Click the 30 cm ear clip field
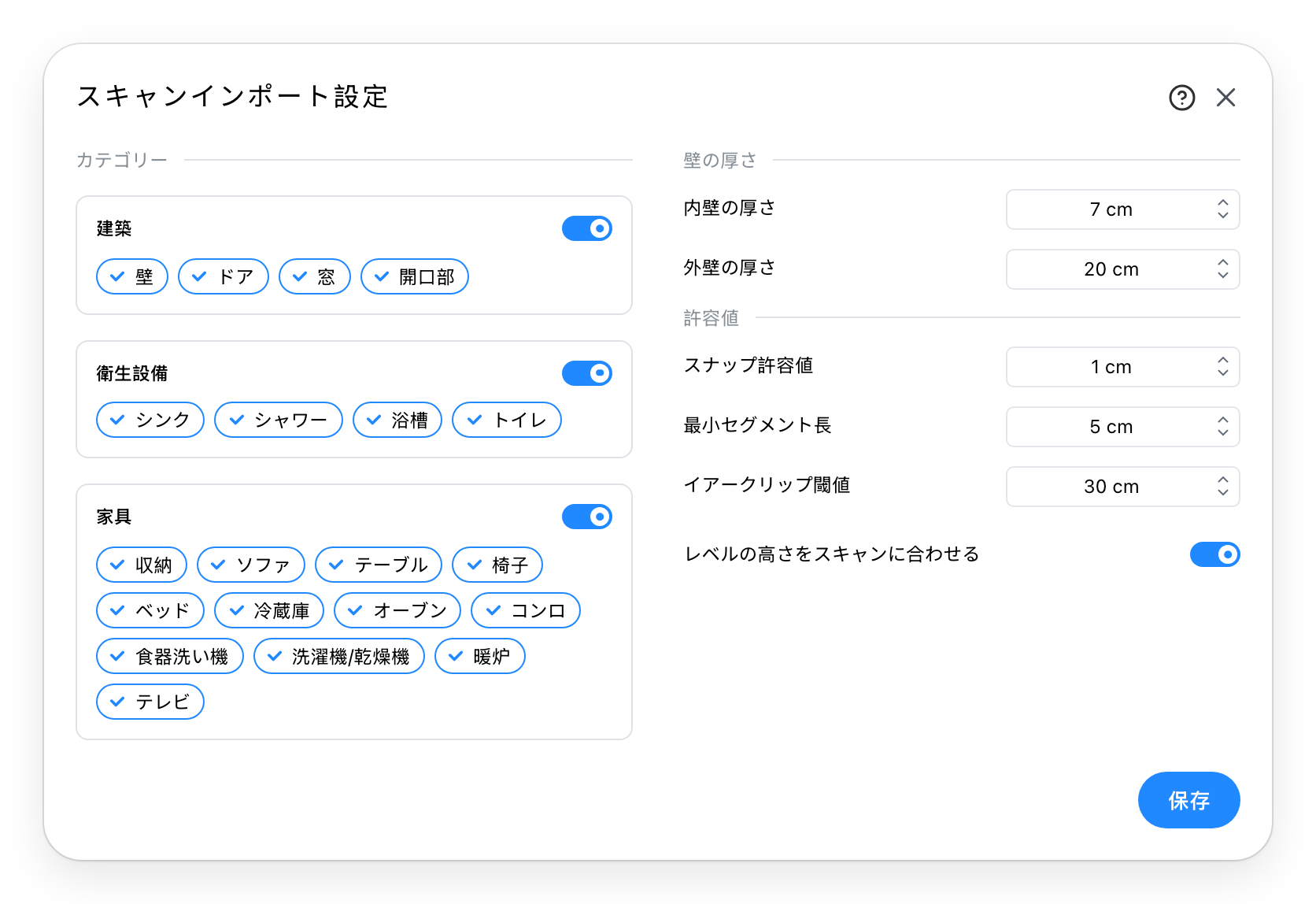Screen dimensions: 1316x904 click(1123, 487)
